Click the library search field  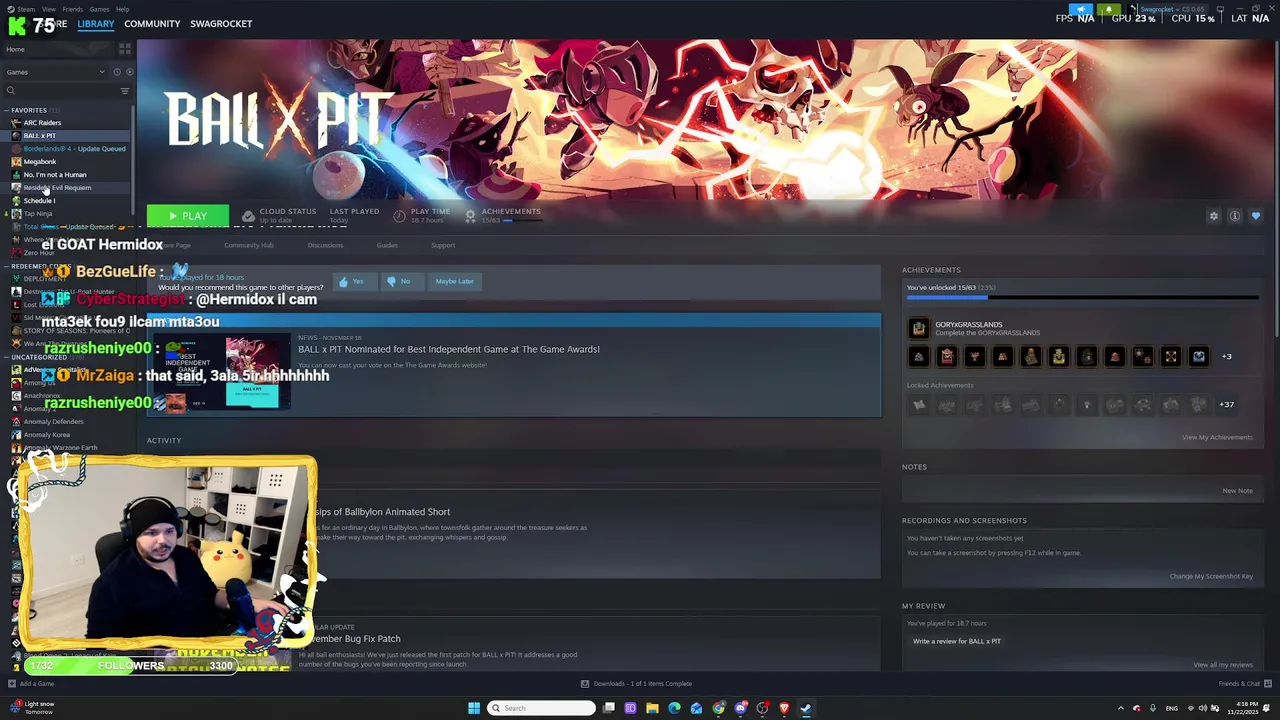(62, 91)
